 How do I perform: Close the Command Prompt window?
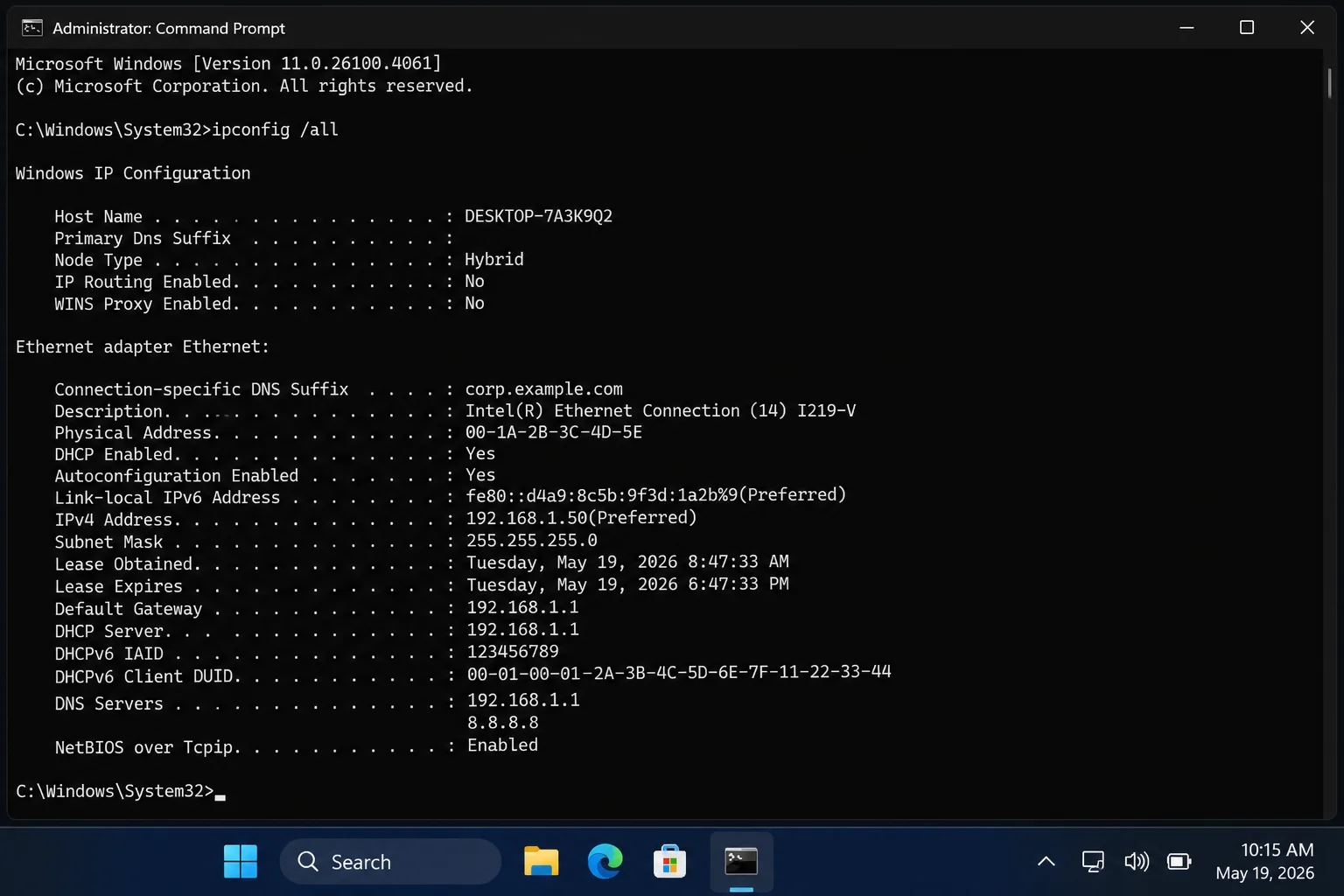coord(1307,28)
